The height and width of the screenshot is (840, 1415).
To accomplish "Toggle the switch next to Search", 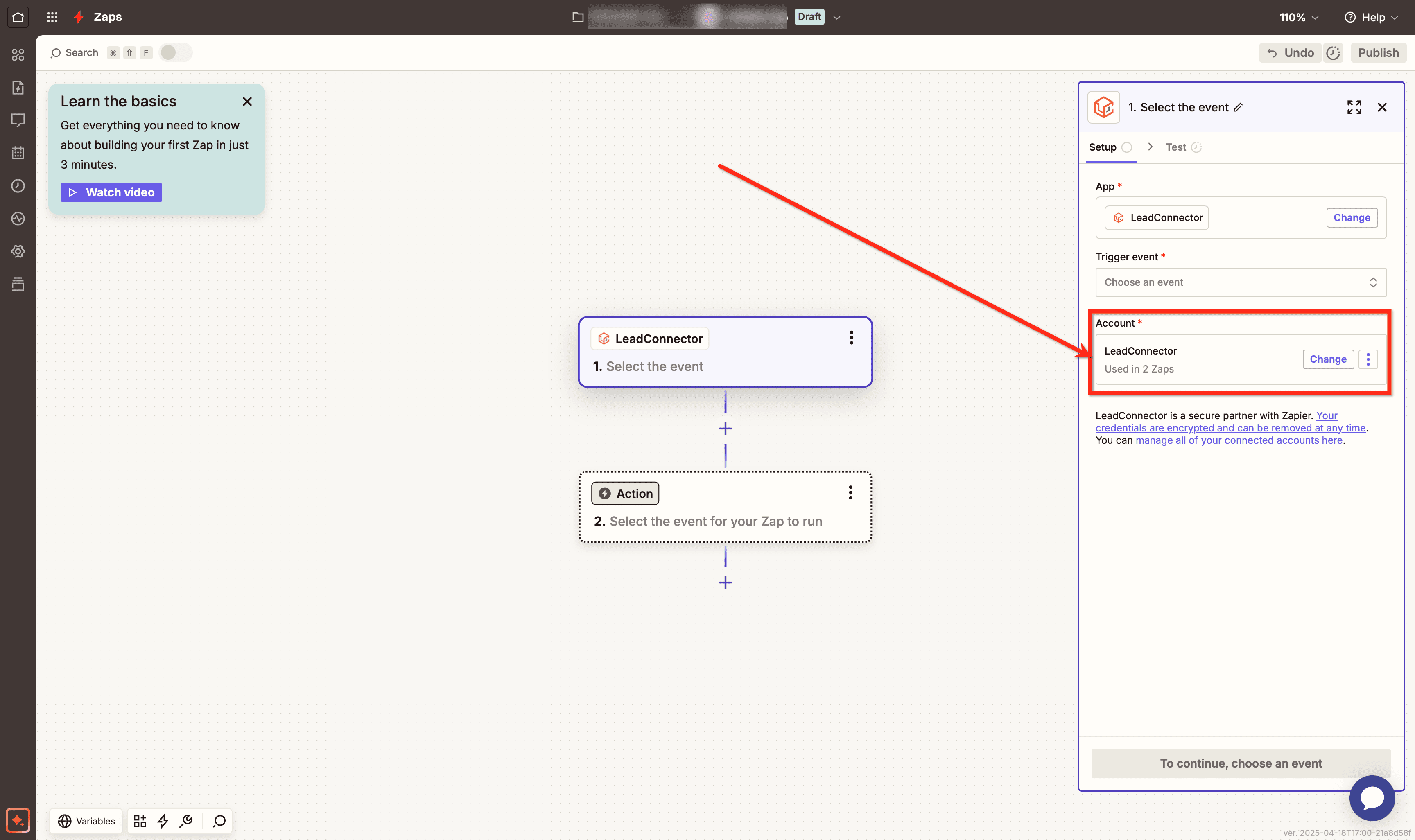I will point(176,53).
